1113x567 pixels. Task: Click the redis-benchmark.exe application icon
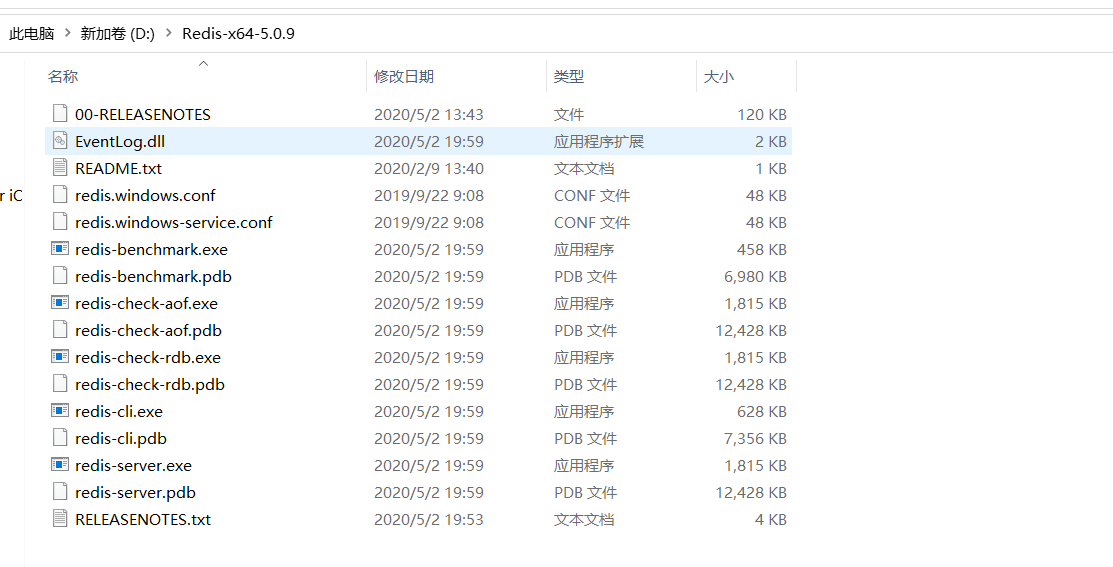pos(60,248)
